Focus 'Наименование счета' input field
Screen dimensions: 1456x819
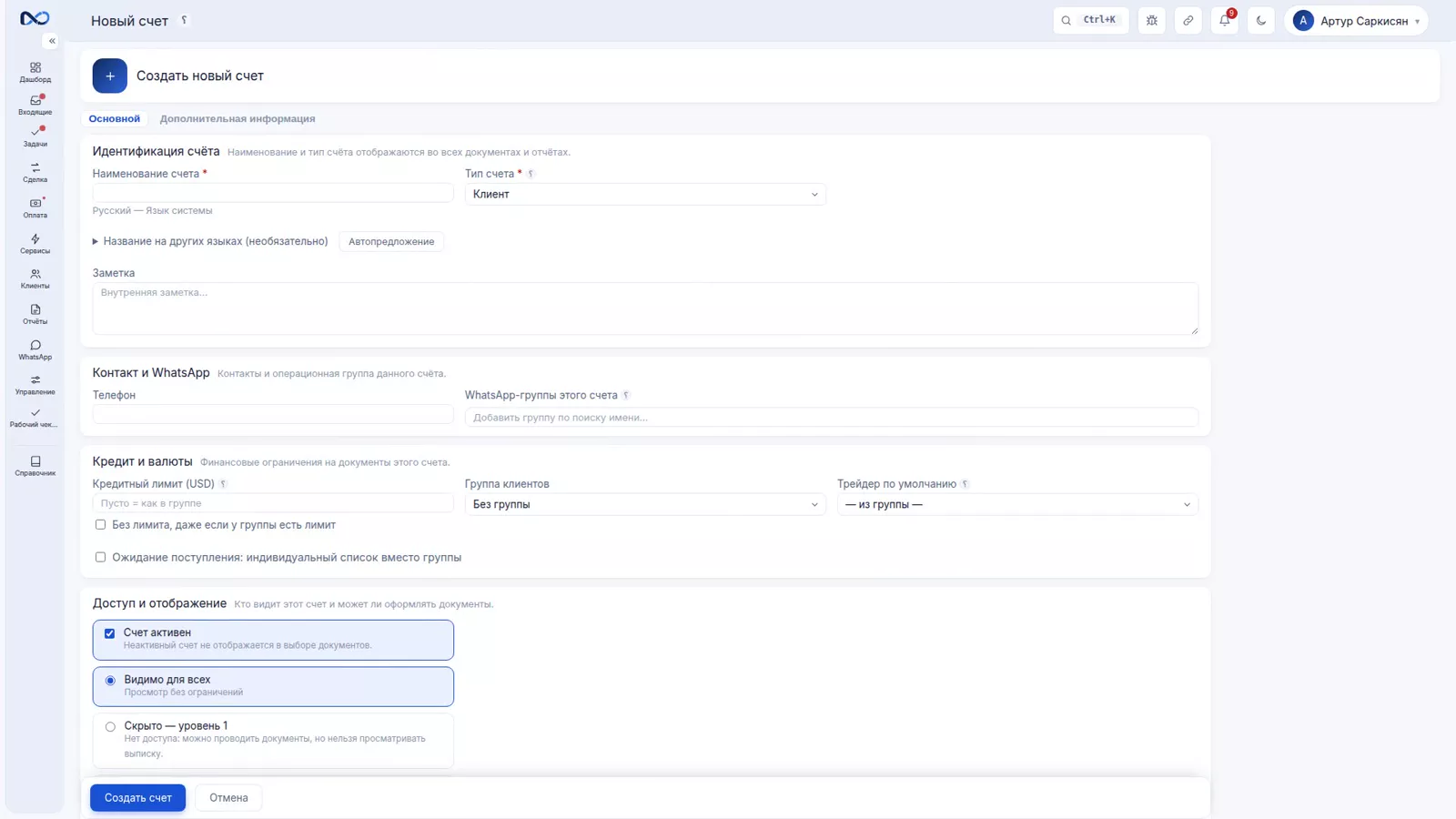pyautogui.click(x=273, y=193)
